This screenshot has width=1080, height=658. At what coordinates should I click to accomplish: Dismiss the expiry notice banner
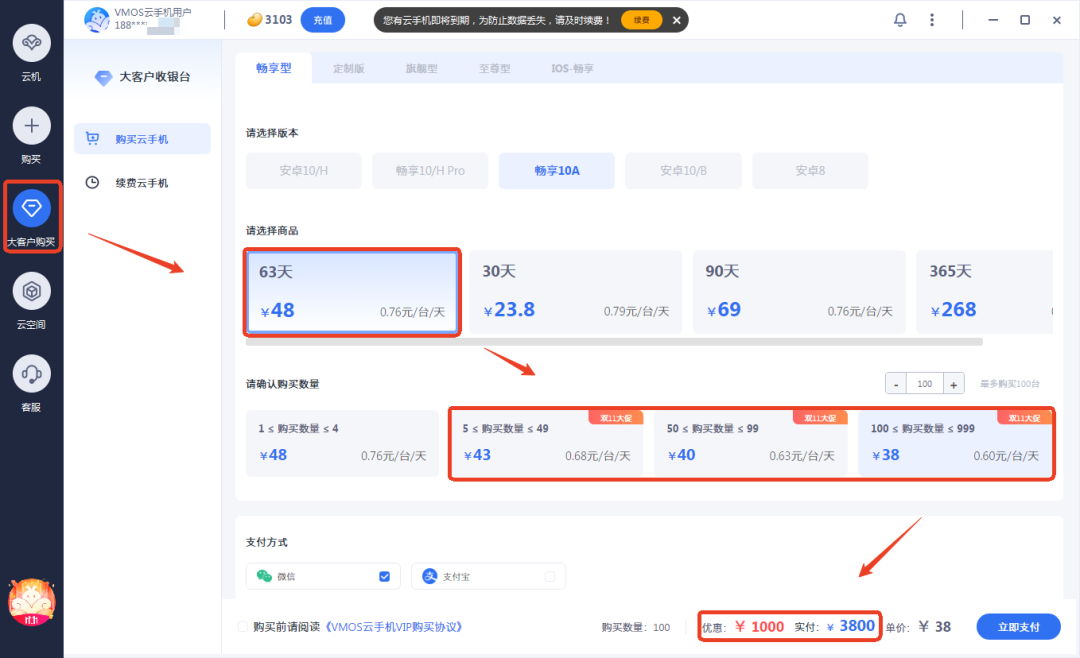coord(676,20)
